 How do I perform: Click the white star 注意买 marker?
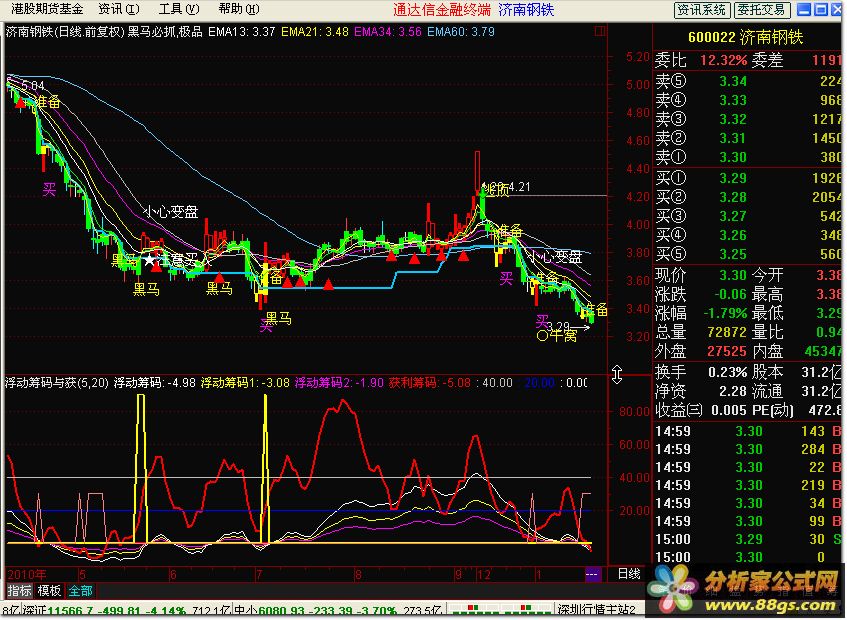pos(149,260)
